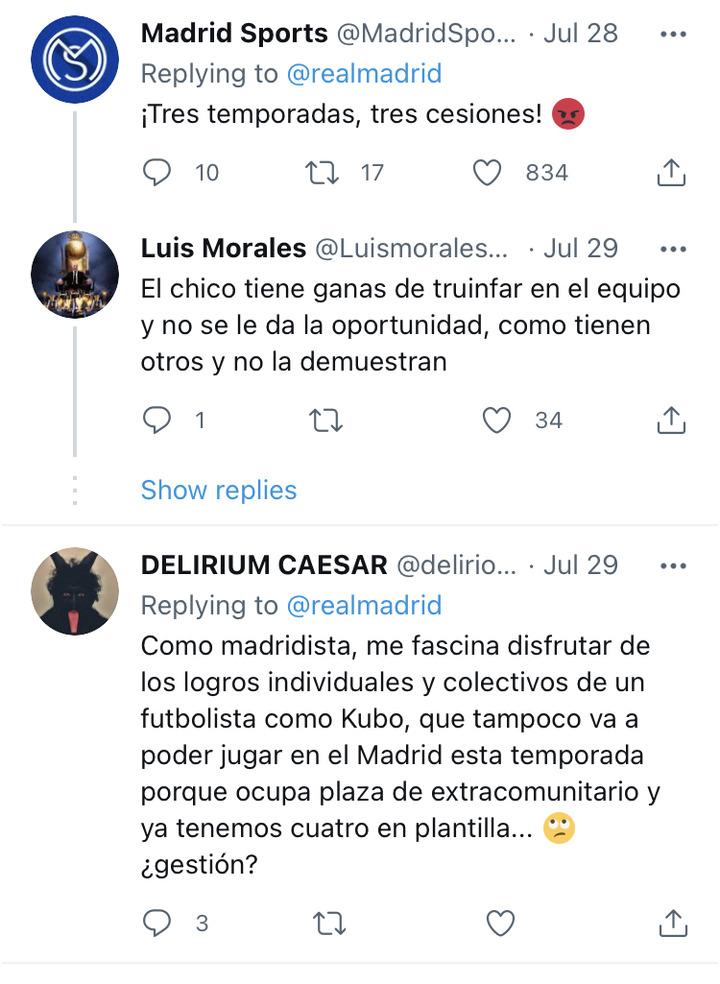Open @realmadrid link in Madrid Sports reply

[x=364, y=74]
